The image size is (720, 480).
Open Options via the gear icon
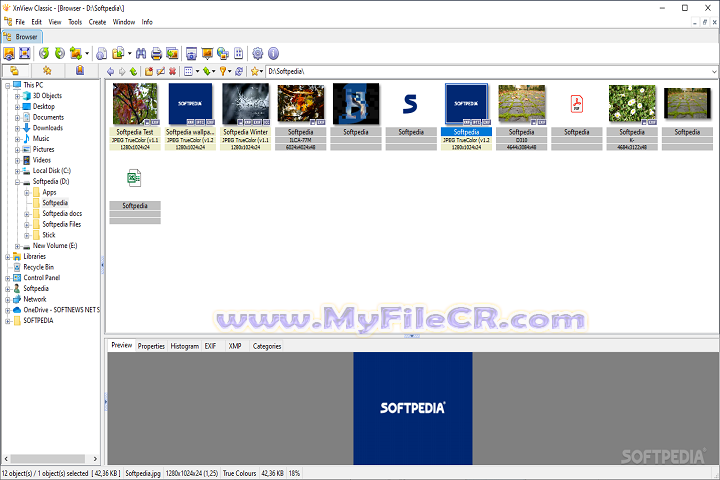258,53
